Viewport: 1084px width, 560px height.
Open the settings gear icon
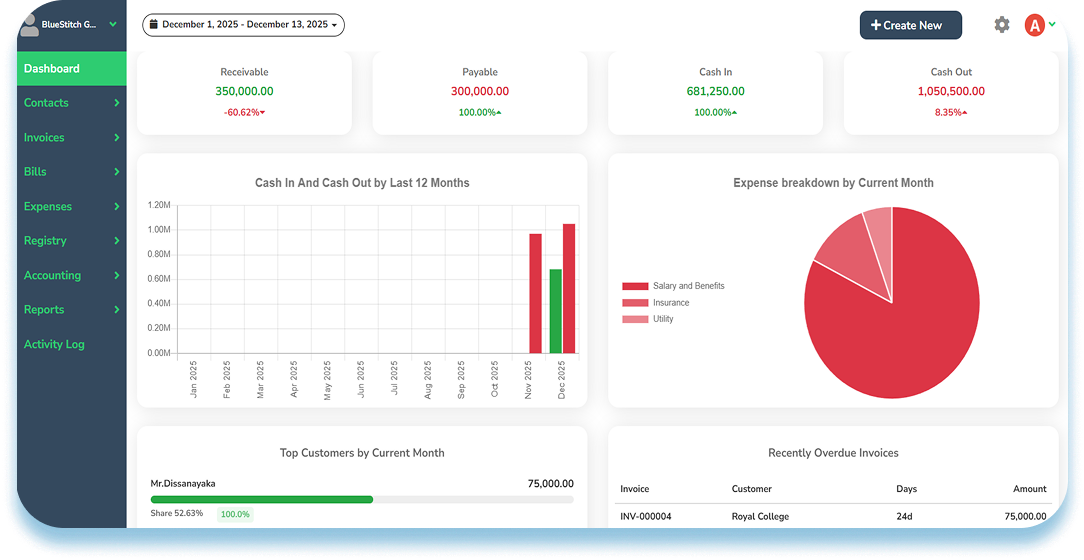click(x=1001, y=25)
